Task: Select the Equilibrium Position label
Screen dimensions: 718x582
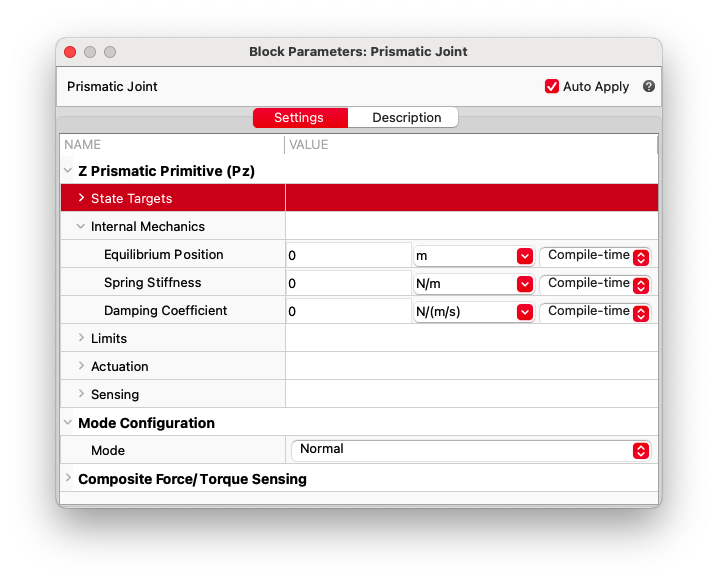Action: pos(163,255)
